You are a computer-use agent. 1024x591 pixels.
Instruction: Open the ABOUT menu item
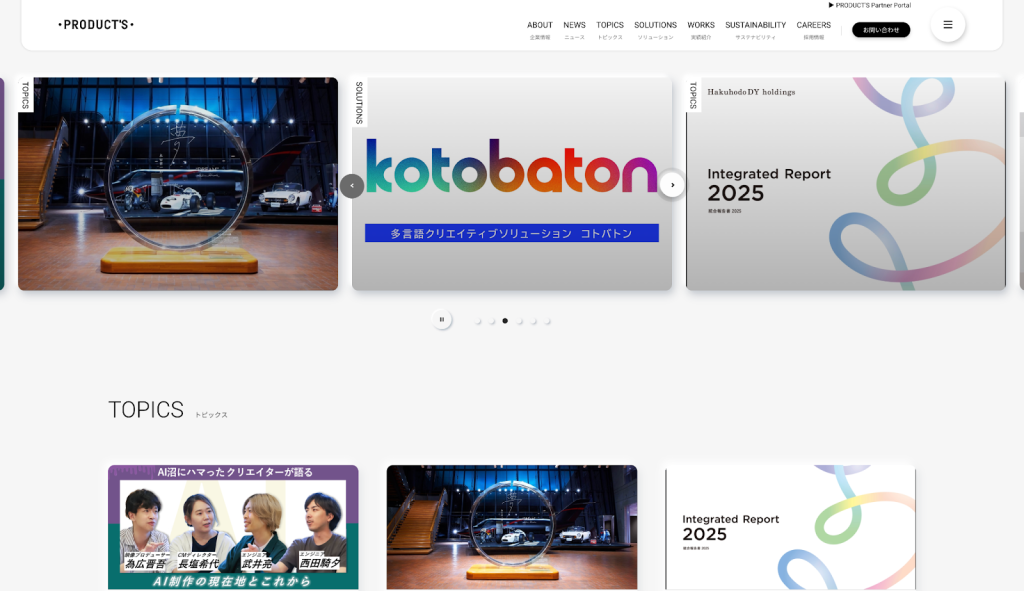(540, 26)
